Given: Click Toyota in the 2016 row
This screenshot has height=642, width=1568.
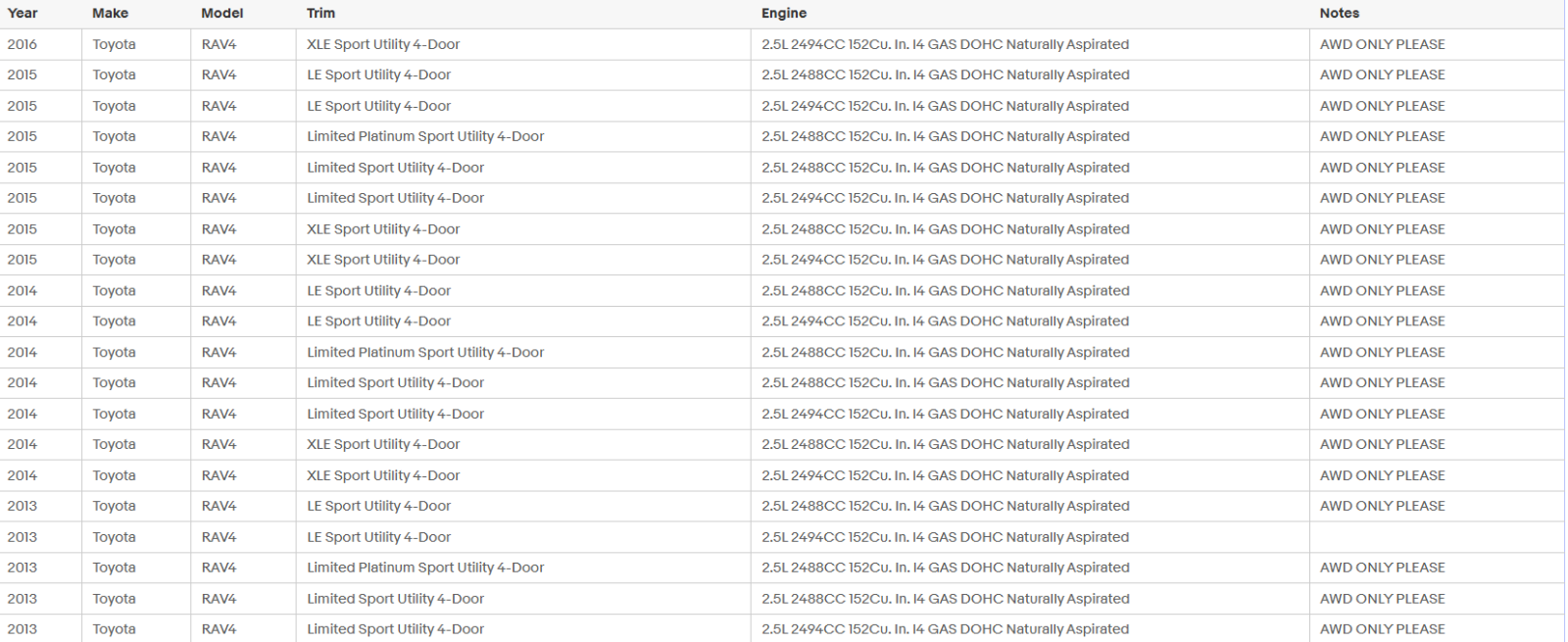Looking at the screenshot, I should 114,44.
